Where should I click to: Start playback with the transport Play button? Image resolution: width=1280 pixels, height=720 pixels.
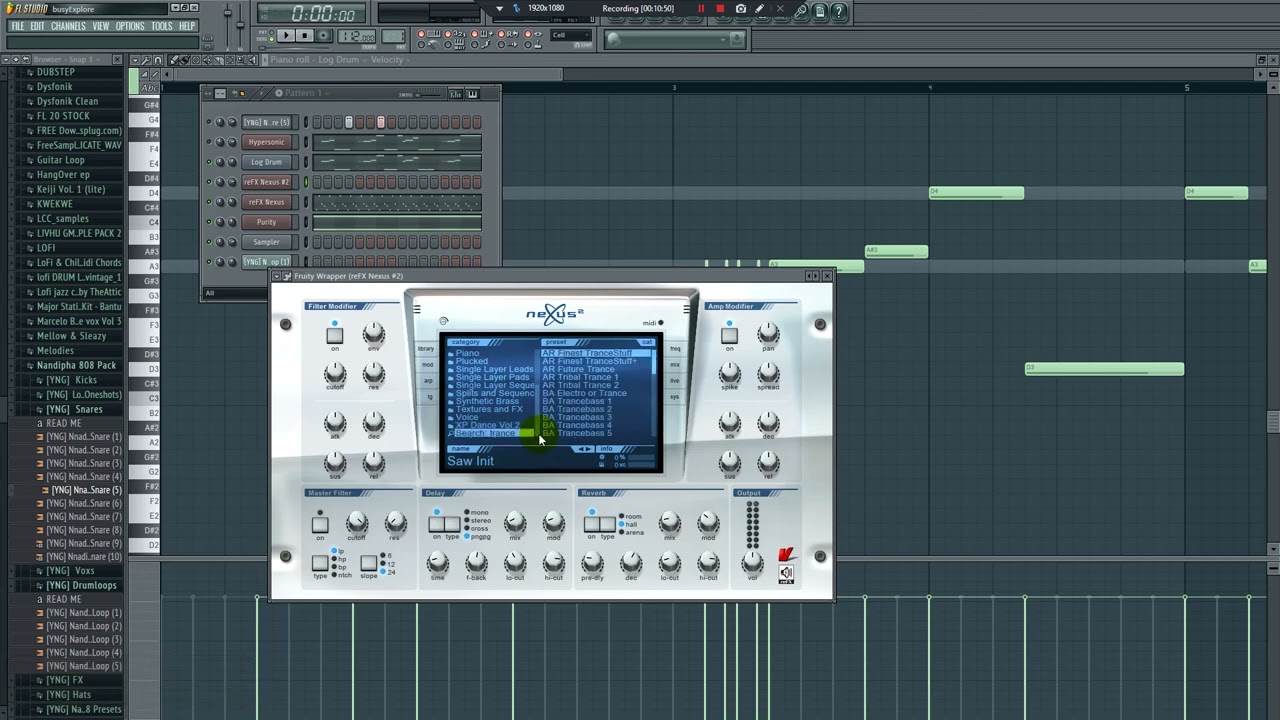click(x=285, y=36)
